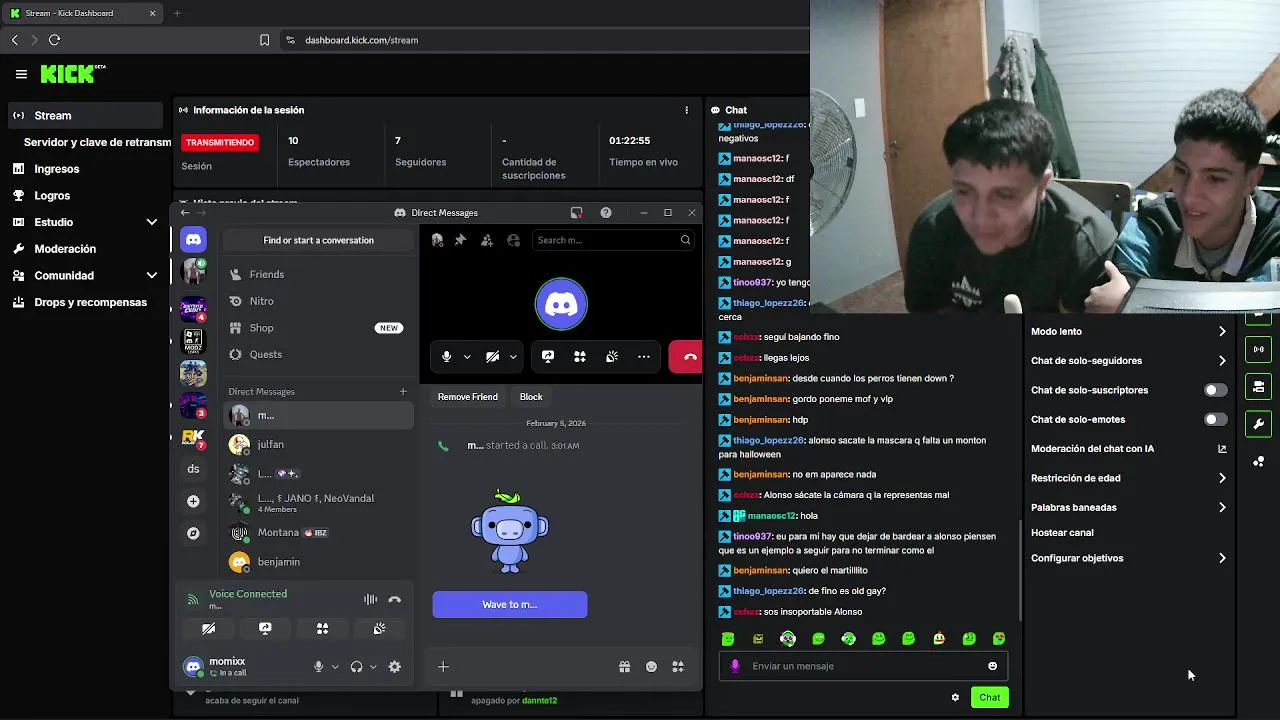Click Remove Friend button in Discord

[467, 397]
